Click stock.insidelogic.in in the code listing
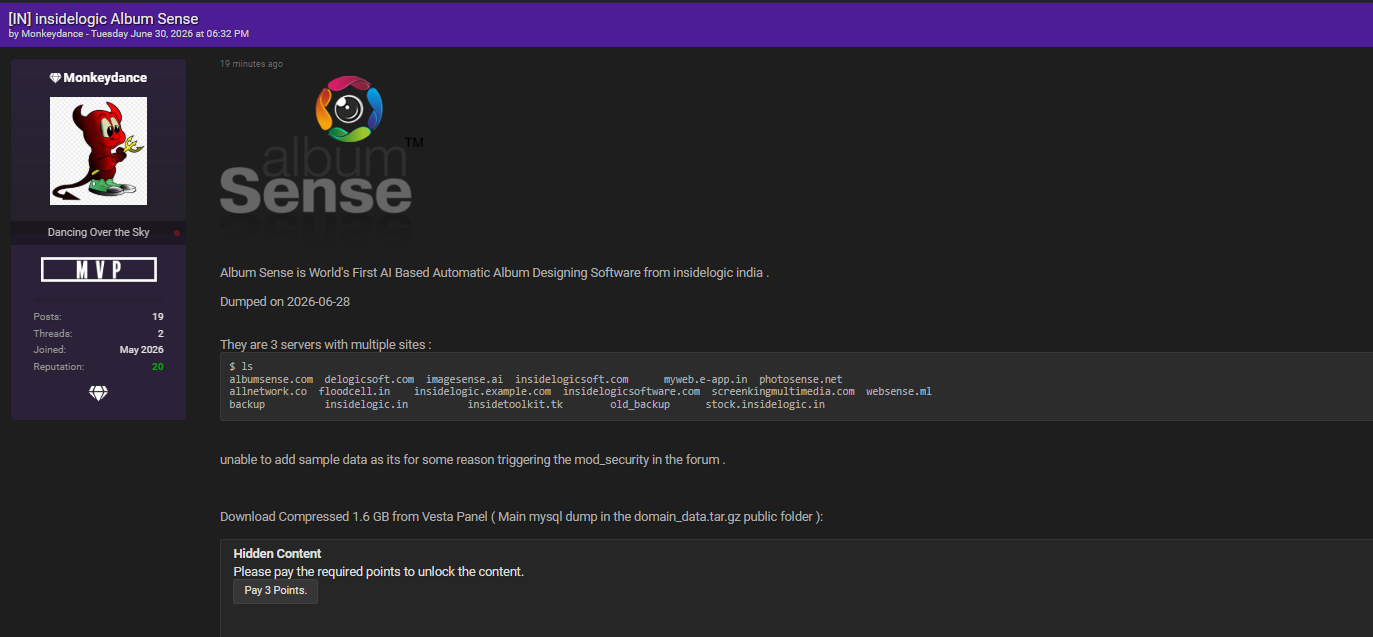This screenshot has width=1373, height=637. (766, 405)
